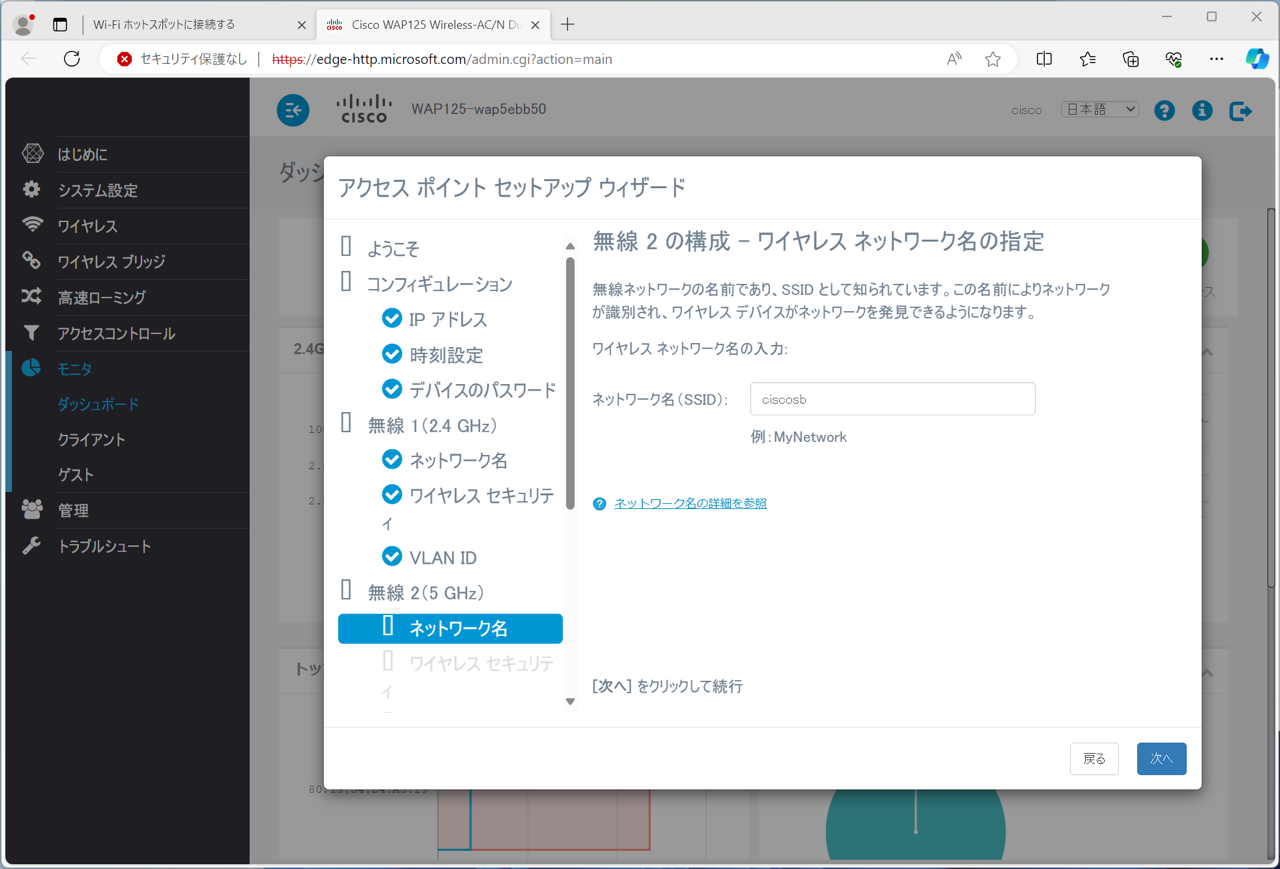Open ダッシュボード in sidebar

click(x=98, y=404)
